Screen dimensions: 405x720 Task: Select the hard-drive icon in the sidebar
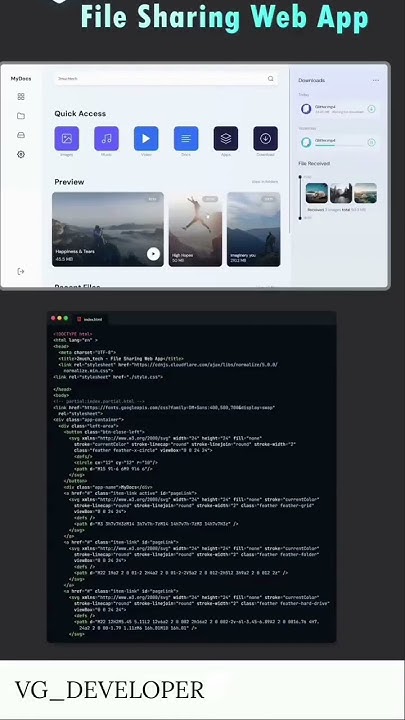[21, 135]
